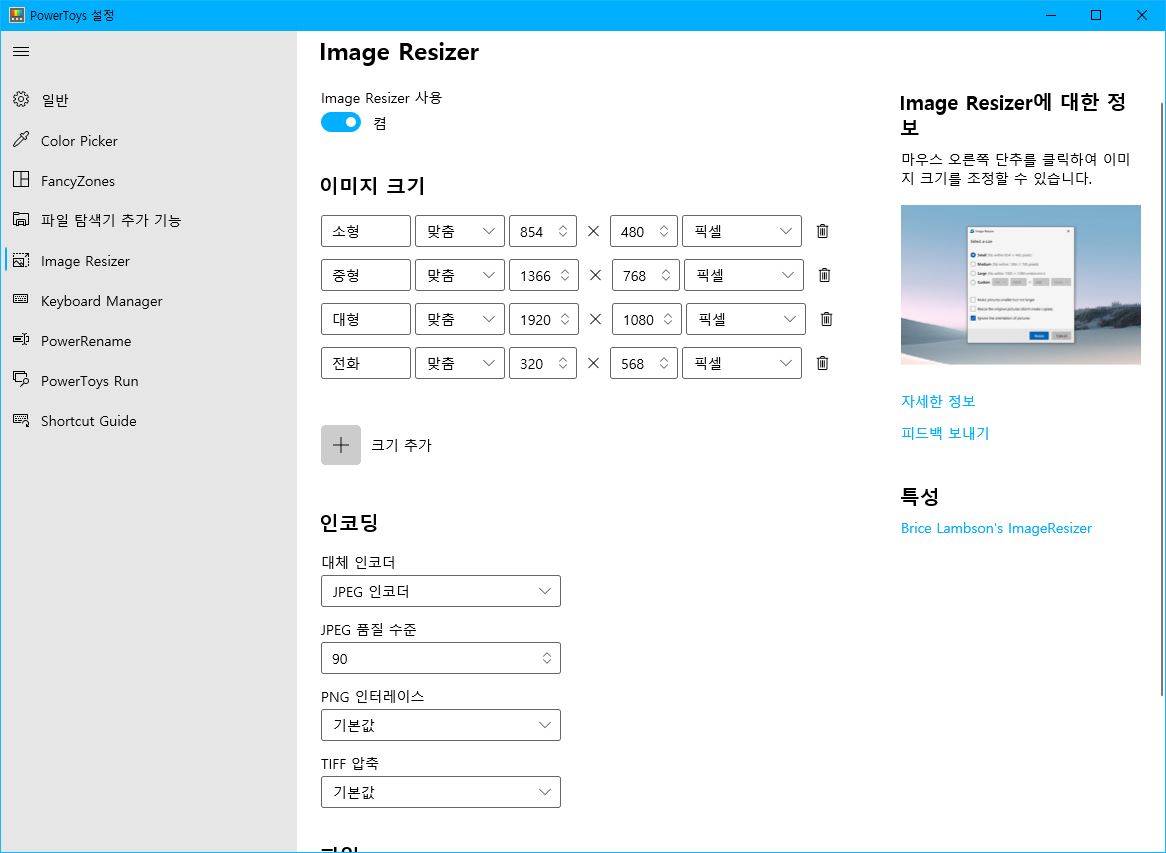
Task: Open the 픽셀 unit dropdown for 소형
Action: tap(742, 231)
